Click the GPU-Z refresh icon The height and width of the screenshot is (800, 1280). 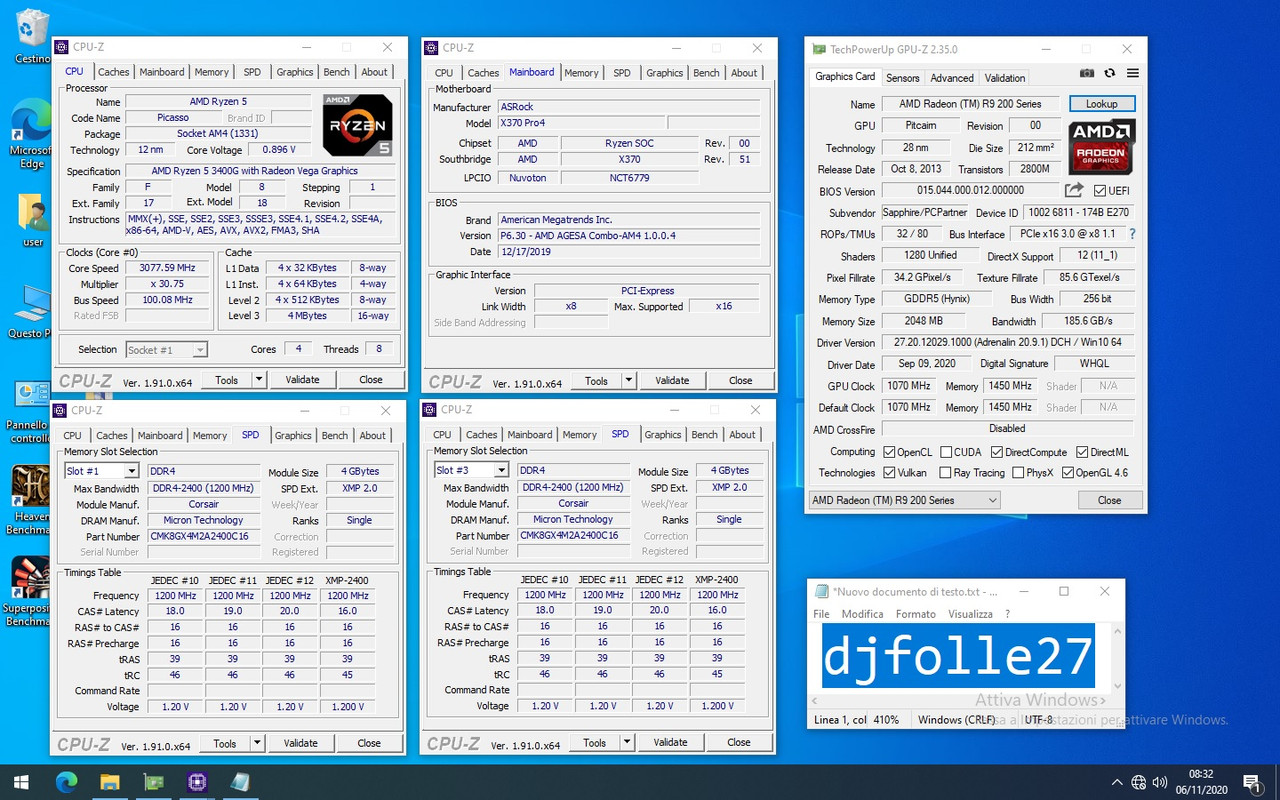(x=1109, y=73)
